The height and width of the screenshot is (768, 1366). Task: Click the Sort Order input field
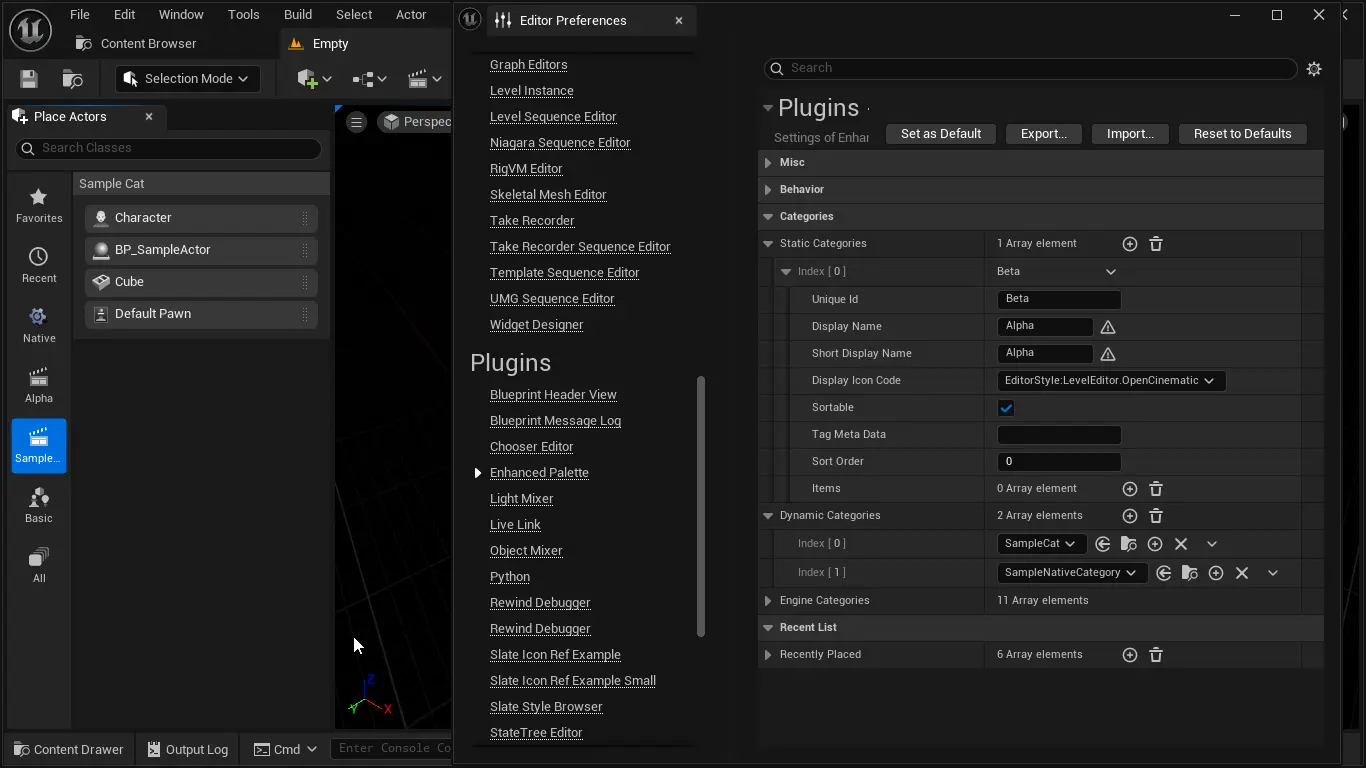[x=1059, y=462]
